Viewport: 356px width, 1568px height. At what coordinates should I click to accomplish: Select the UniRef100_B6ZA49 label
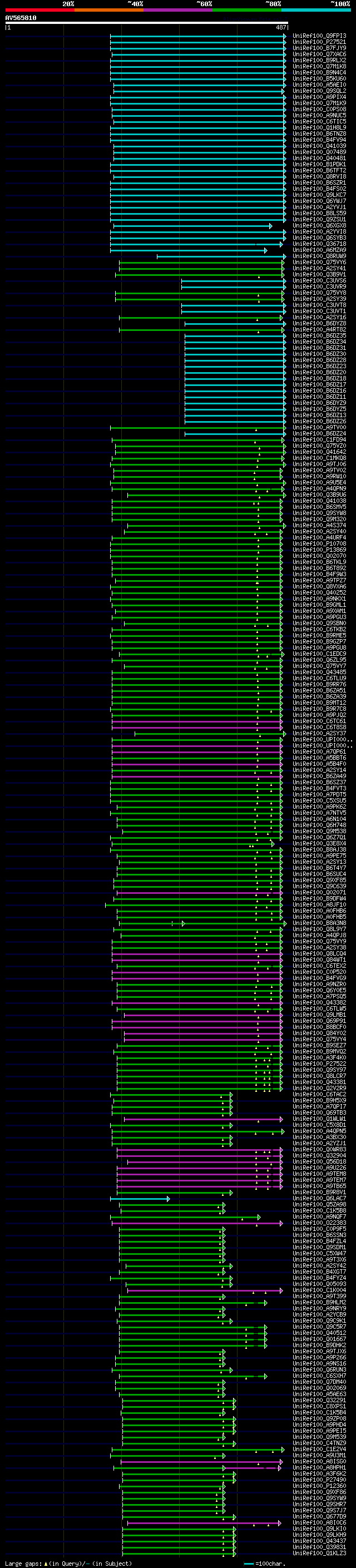[319, 776]
